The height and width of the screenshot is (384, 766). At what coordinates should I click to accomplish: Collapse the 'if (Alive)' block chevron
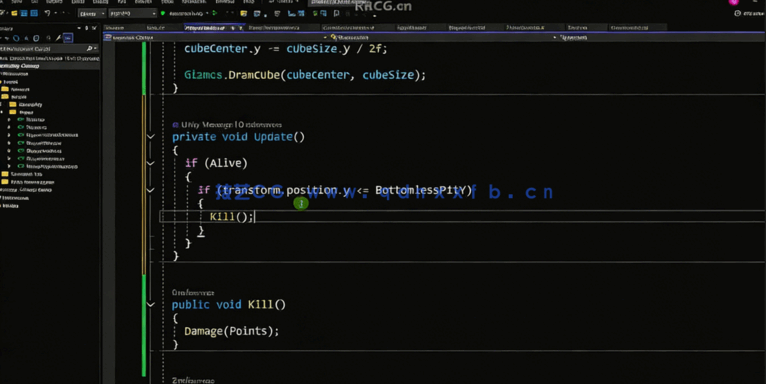point(151,163)
